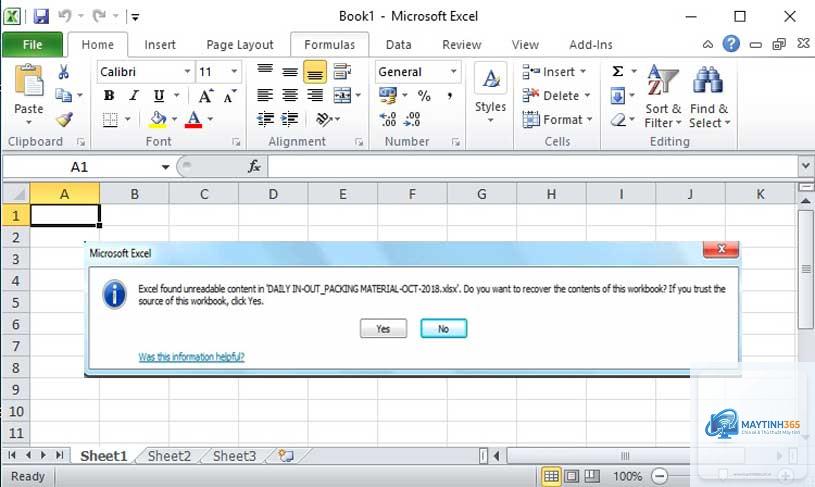Toggle Bold formatting
The width and height of the screenshot is (815, 487).
109,96
